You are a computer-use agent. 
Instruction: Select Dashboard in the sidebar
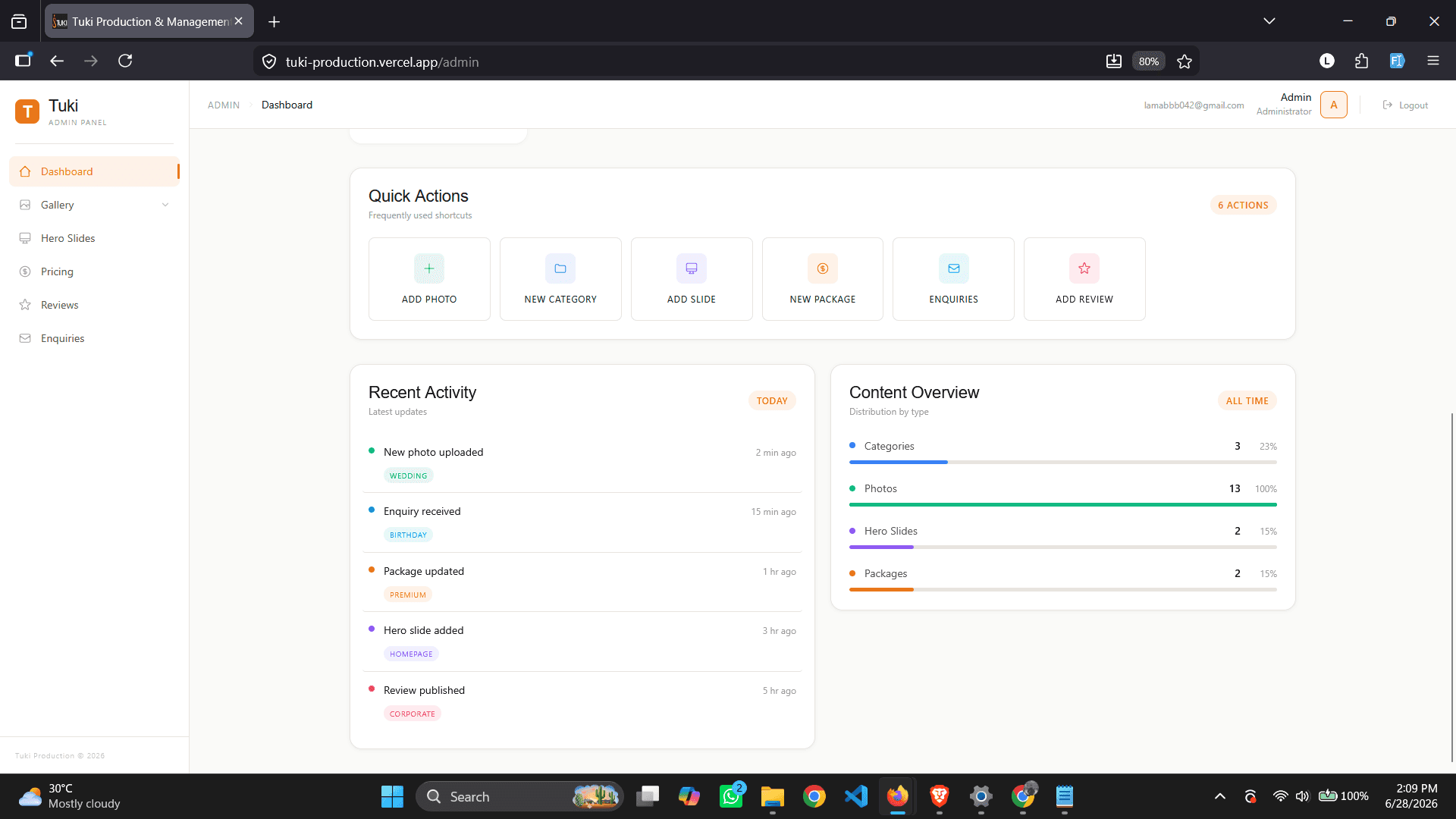tap(94, 171)
